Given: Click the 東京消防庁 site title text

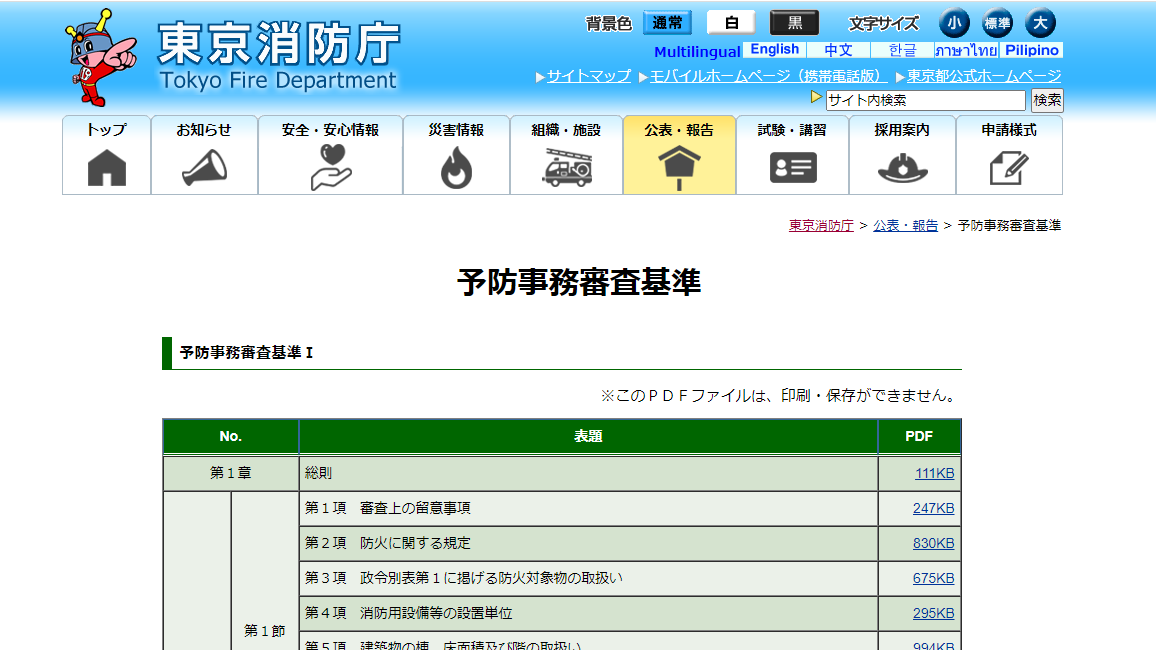Looking at the screenshot, I should (x=279, y=43).
